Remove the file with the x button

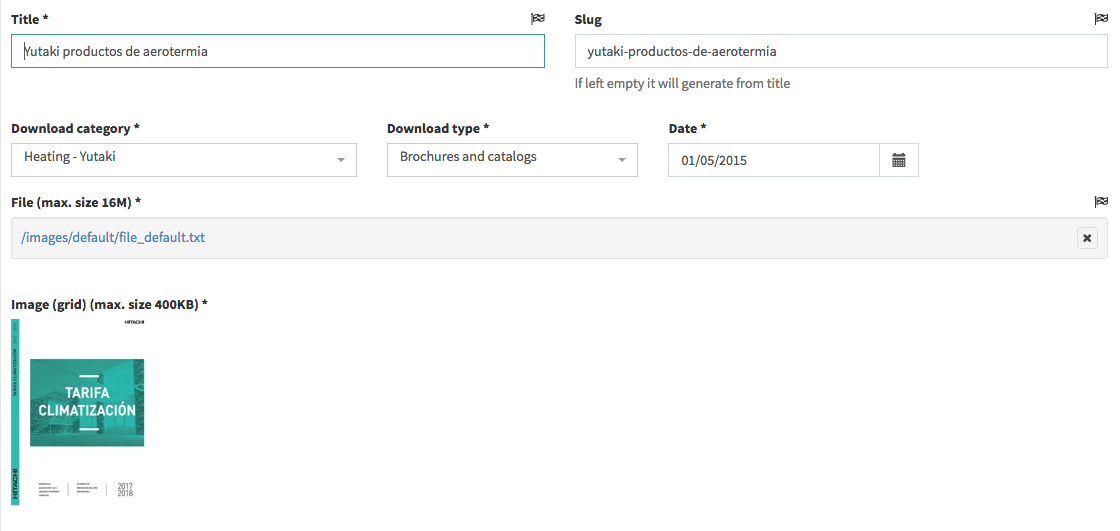(x=1086, y=238)
